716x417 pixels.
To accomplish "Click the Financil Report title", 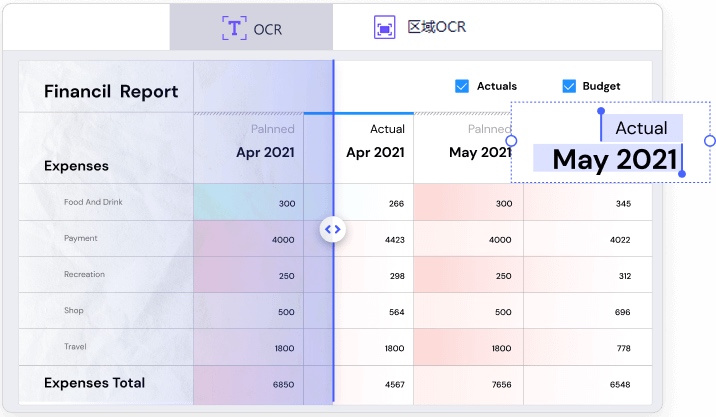I will [111, 92].
